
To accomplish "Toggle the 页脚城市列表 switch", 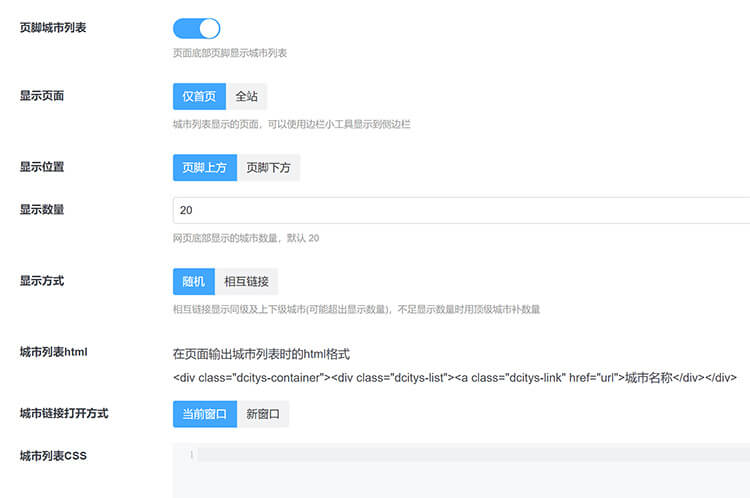I will [x=196, y=28].
